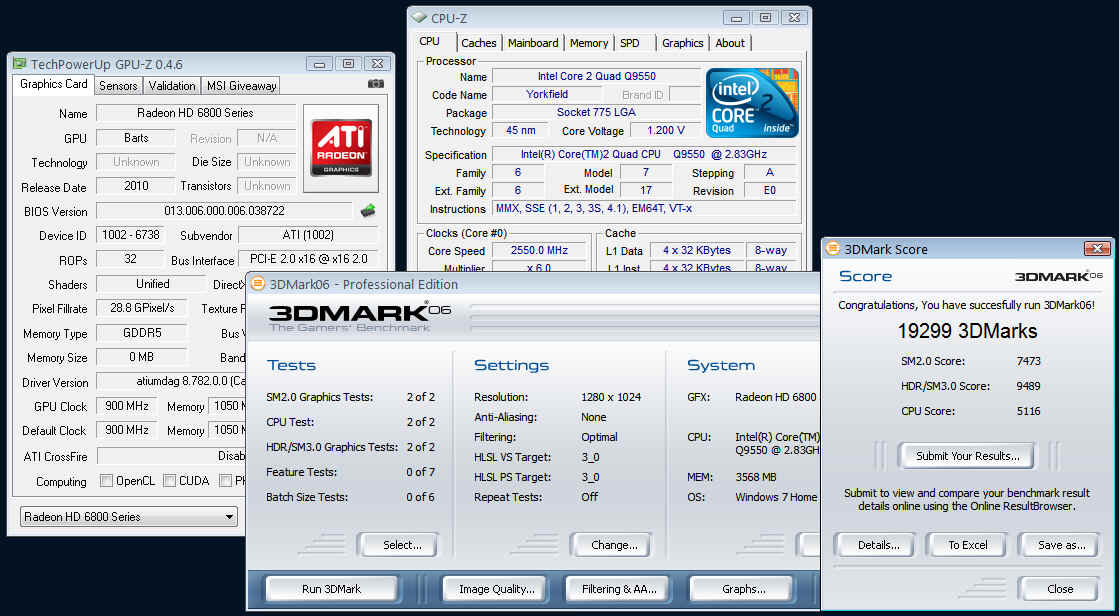Click the Graphs... button
This screenshot has height=616, width=1119.
pos(743,589)
